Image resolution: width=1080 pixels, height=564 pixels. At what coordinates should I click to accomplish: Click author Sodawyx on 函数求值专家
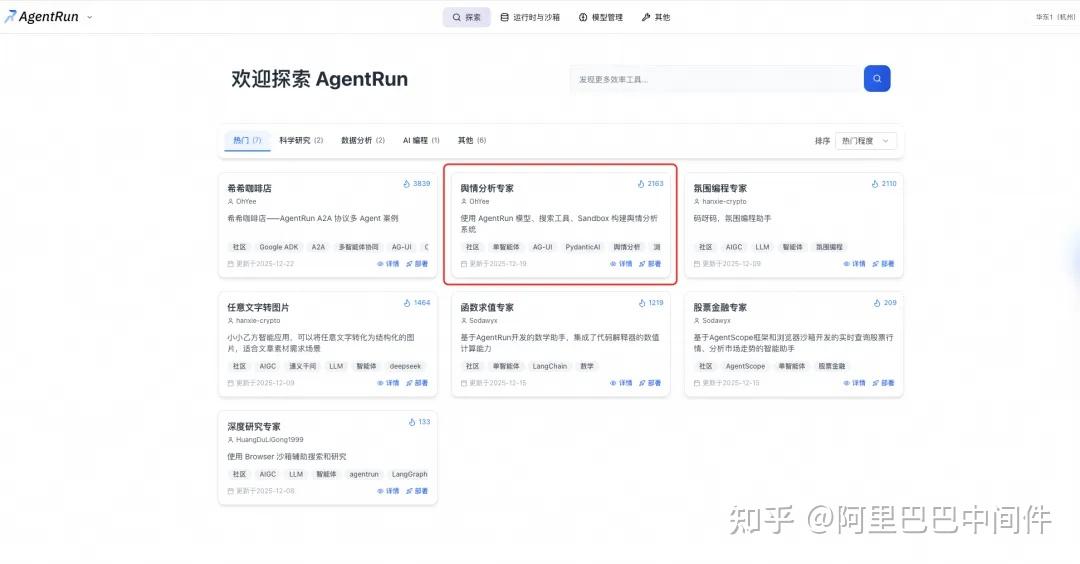[479, 321]
